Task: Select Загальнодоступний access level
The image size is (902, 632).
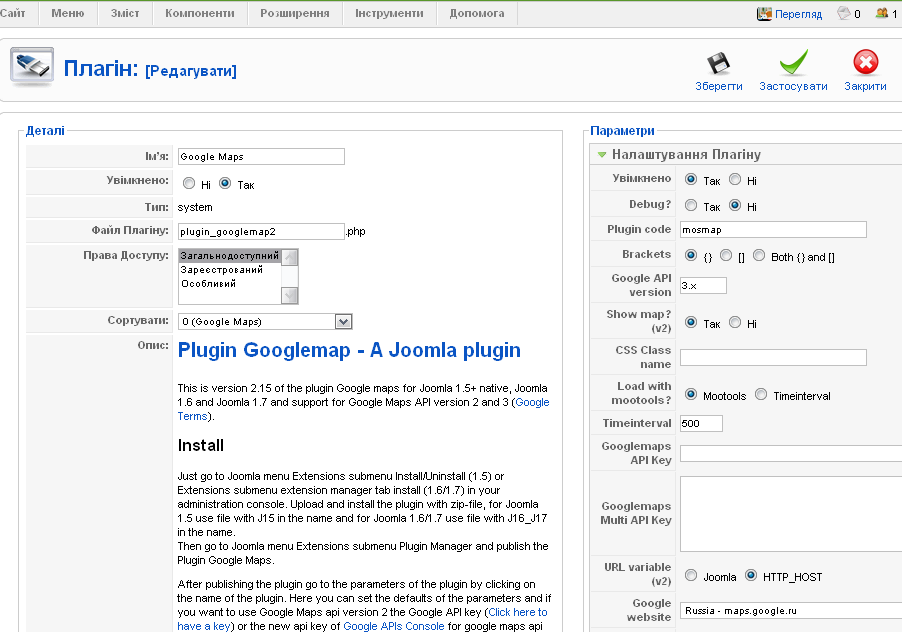Action: tap(230, 256)
